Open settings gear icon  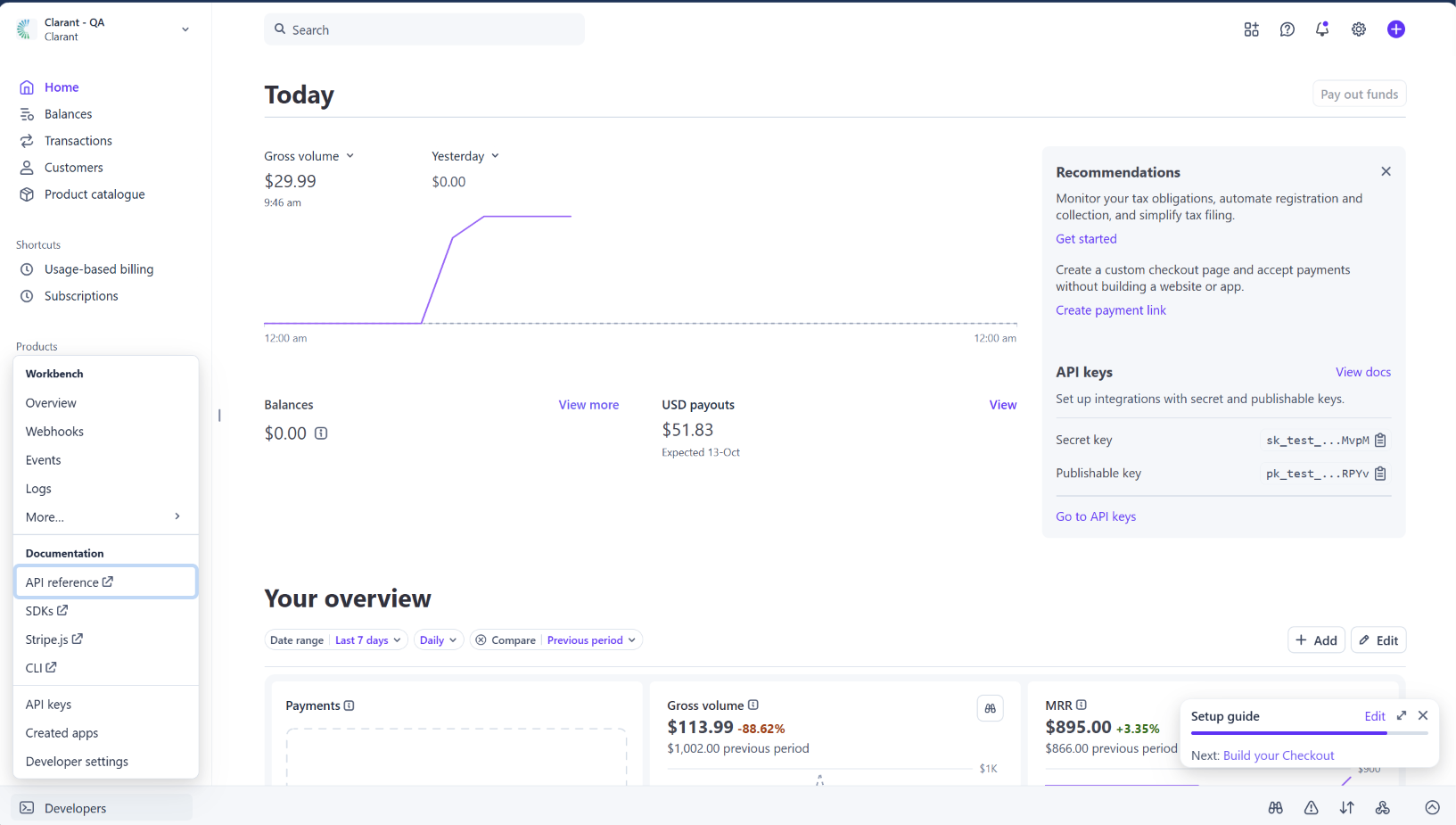[x=1359, y=29]
